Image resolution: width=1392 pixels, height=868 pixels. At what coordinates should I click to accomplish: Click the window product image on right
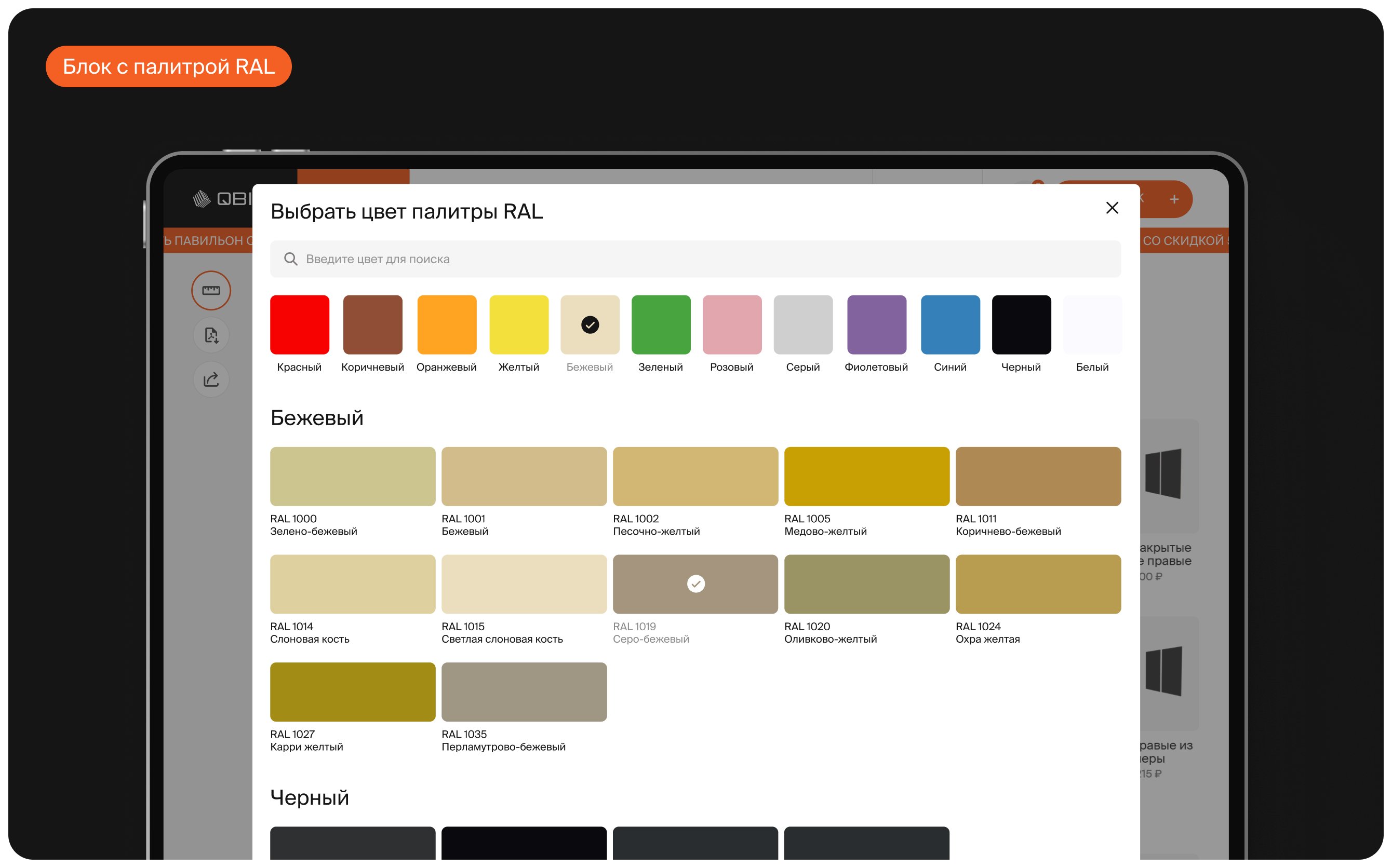pos(1163,474)
